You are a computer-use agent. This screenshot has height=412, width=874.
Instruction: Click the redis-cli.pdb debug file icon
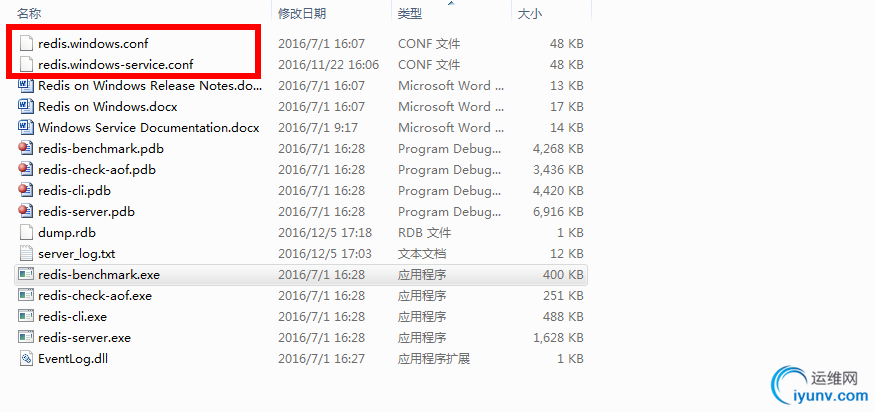pyautogui.click(x=26, y=191)
